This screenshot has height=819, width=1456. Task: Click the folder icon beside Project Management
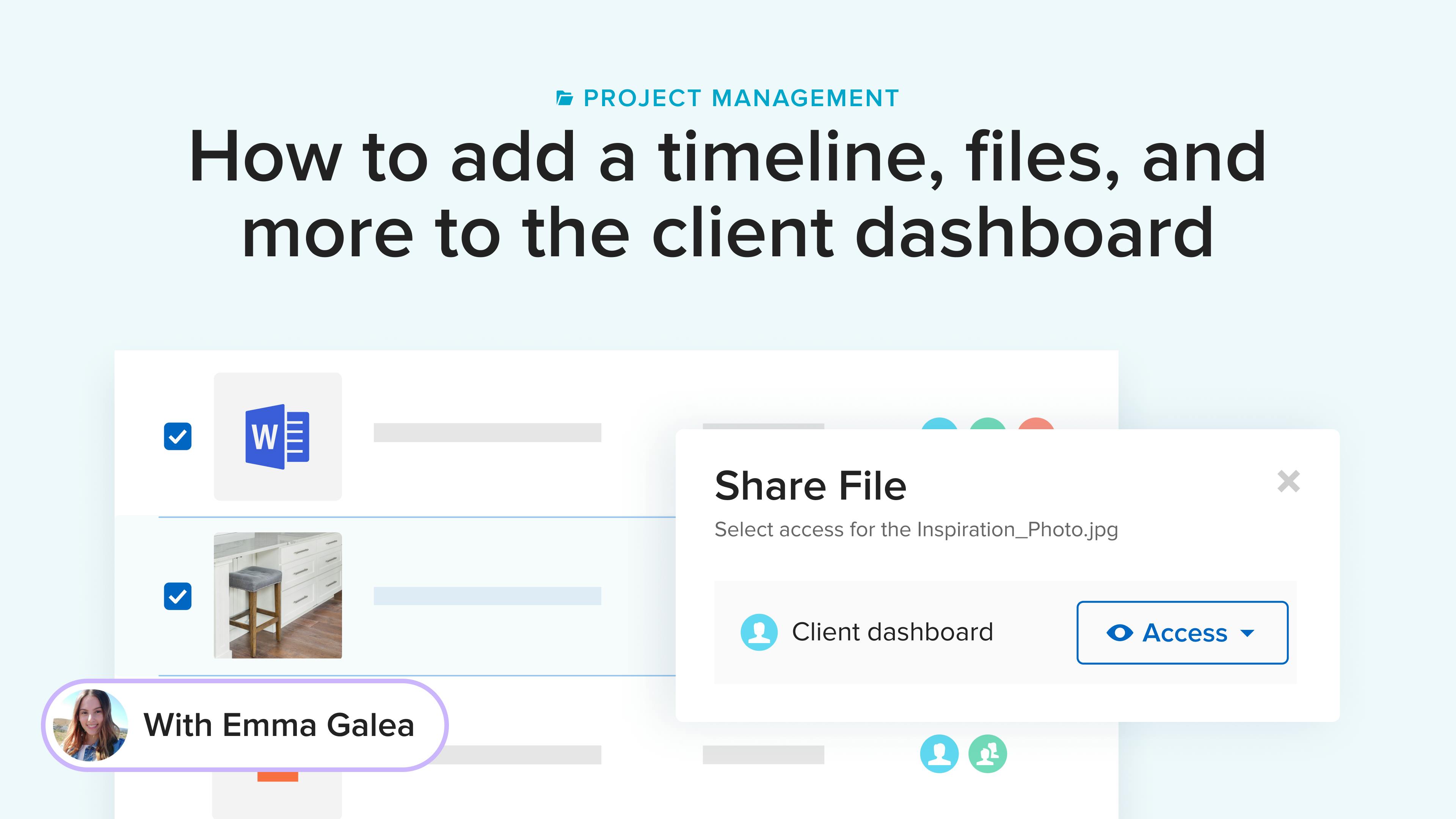tap(564, 98)
